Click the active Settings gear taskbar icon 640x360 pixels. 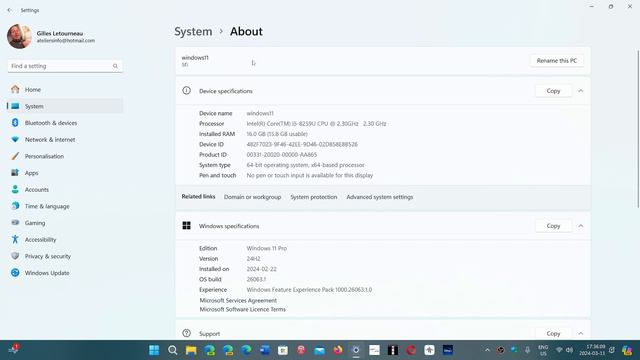coord(356,350)
